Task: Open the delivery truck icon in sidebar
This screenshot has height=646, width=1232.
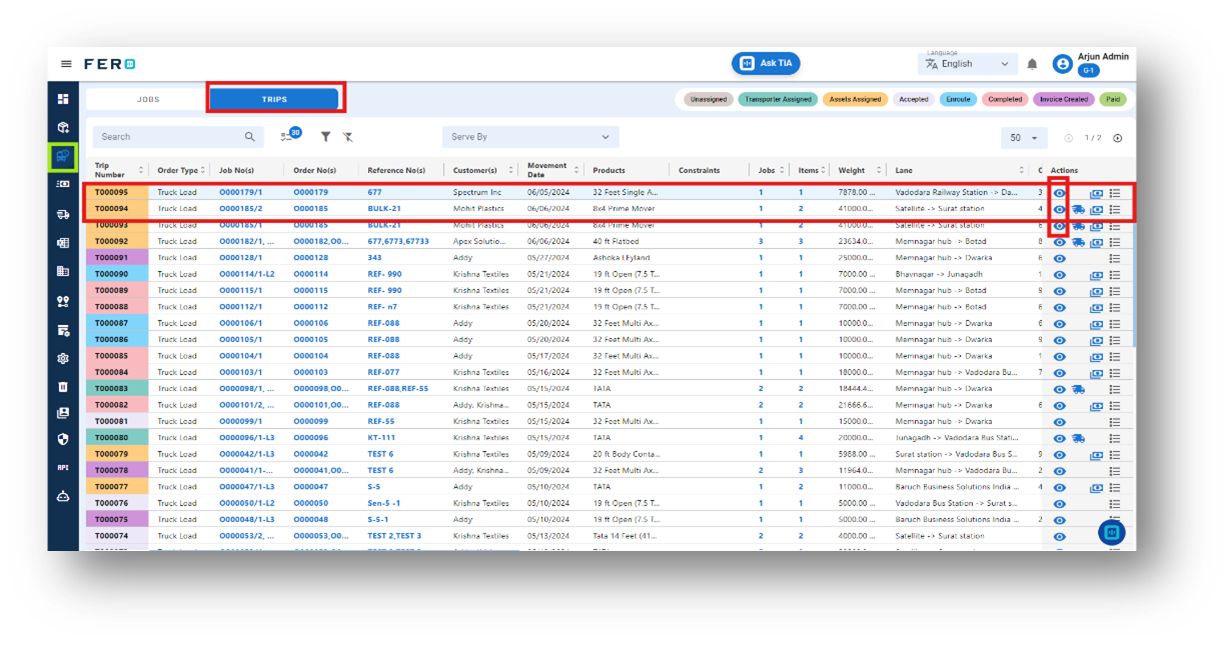Action: [63, 214]
